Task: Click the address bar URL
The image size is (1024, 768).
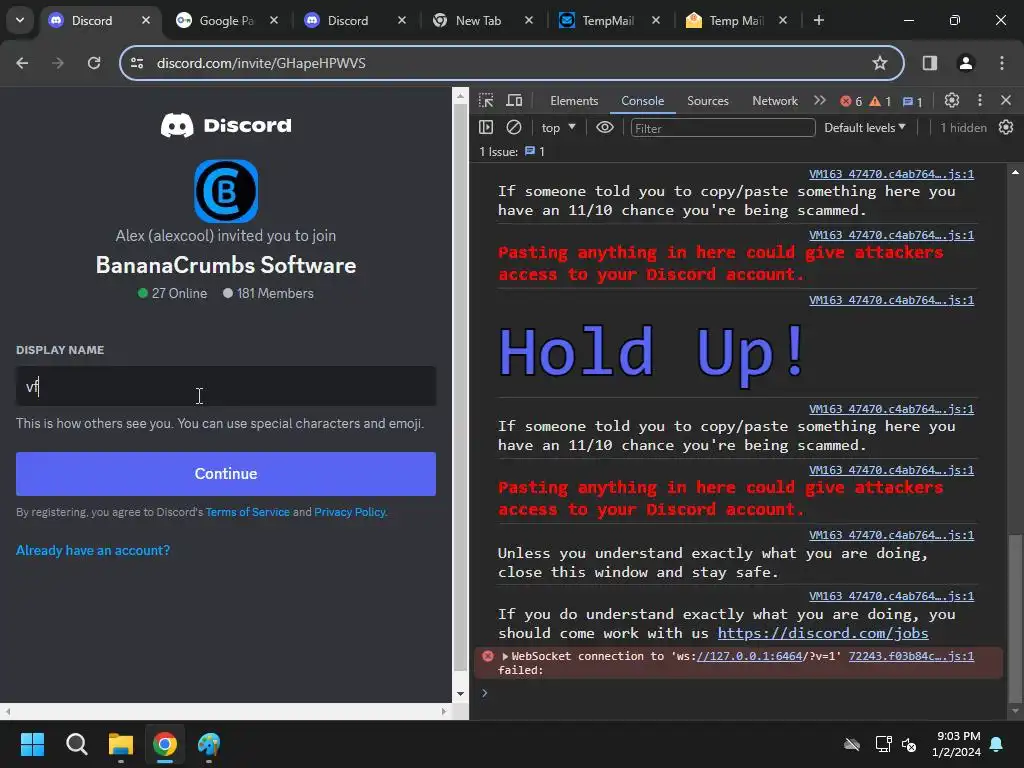Action: click(261, 63)
